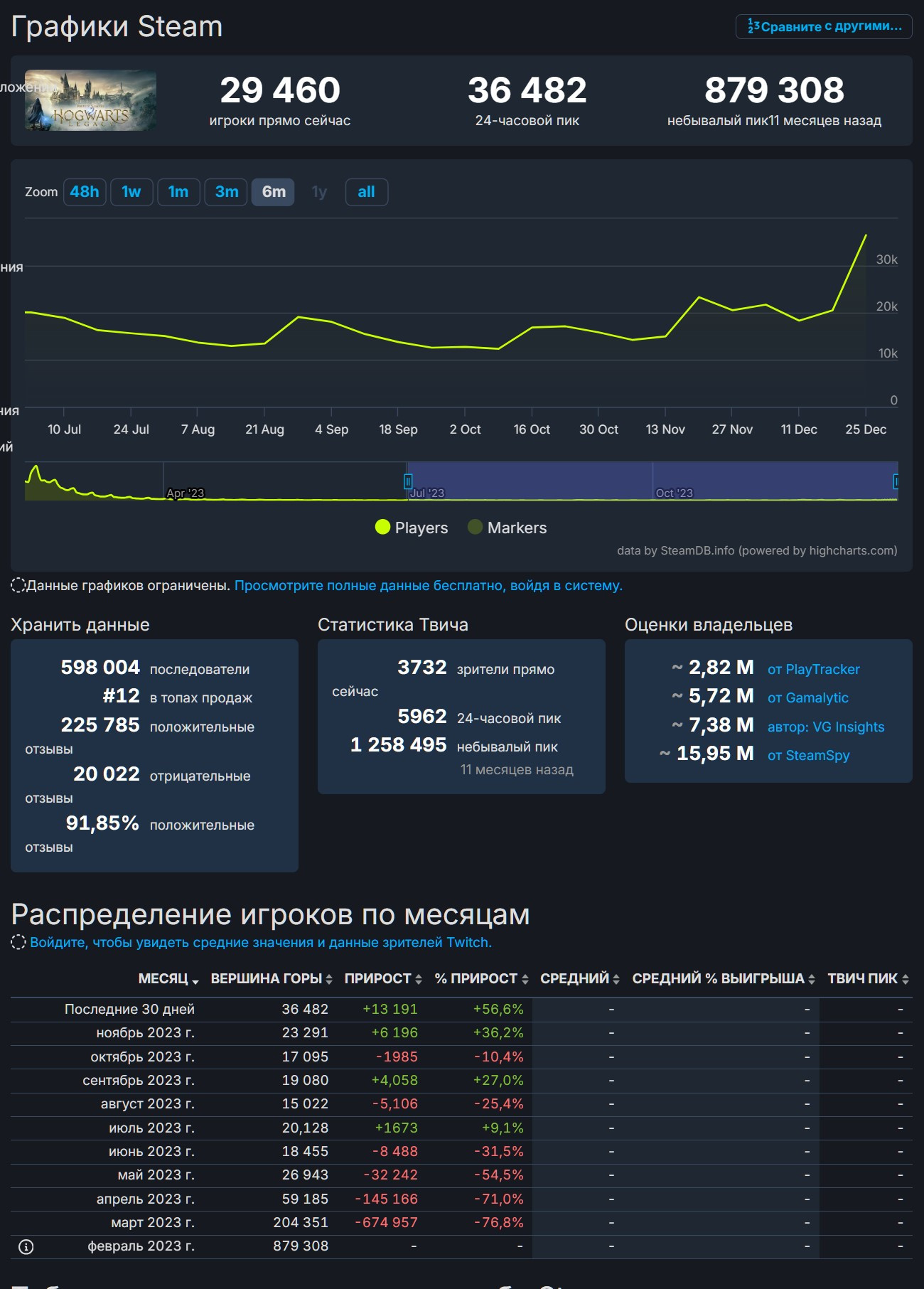Open the PlayTracker owner estimate link
This screenshot has height=1289, width=924.
813,669
